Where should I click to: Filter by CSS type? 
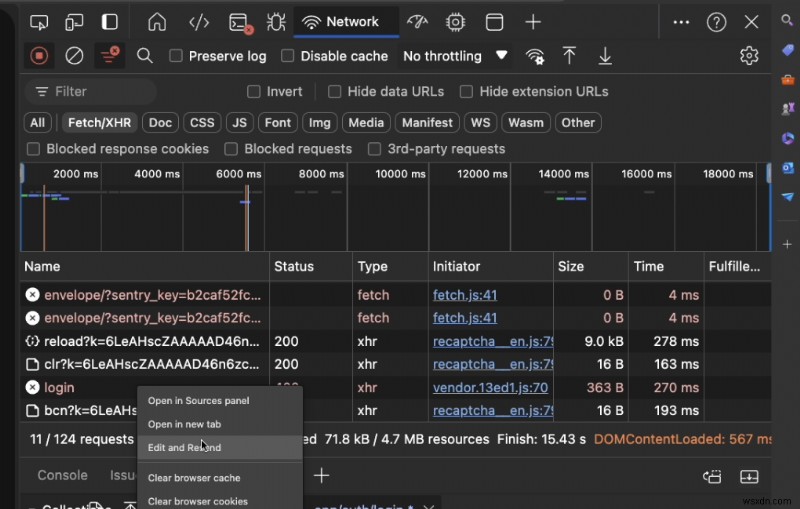click(x=202, y=123)
